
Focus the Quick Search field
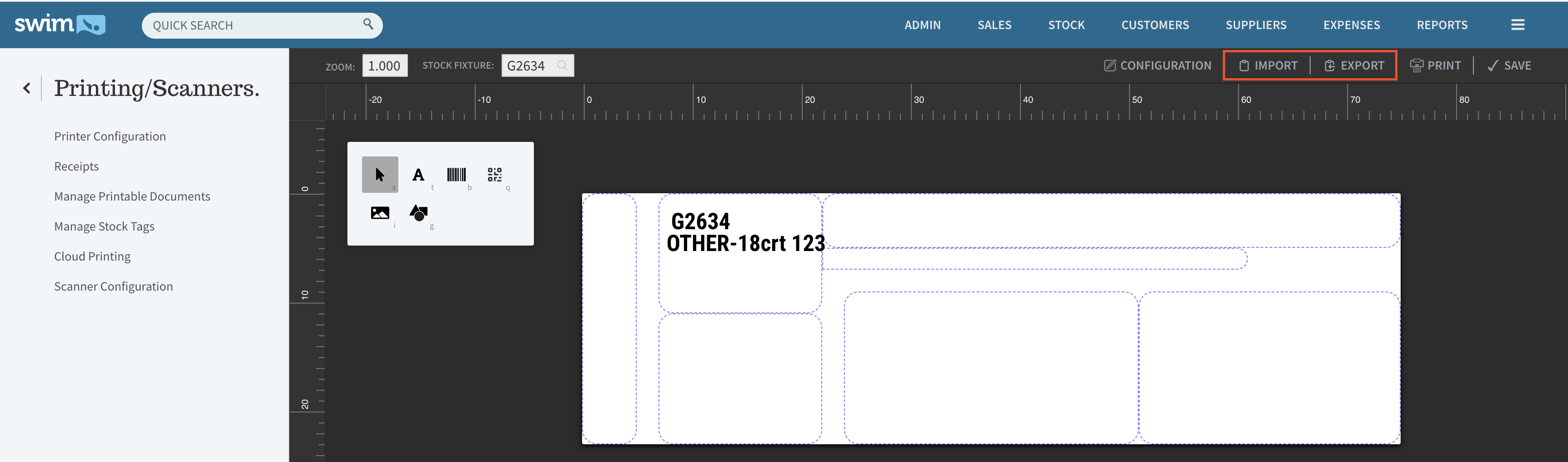click(x=262, y=25)
